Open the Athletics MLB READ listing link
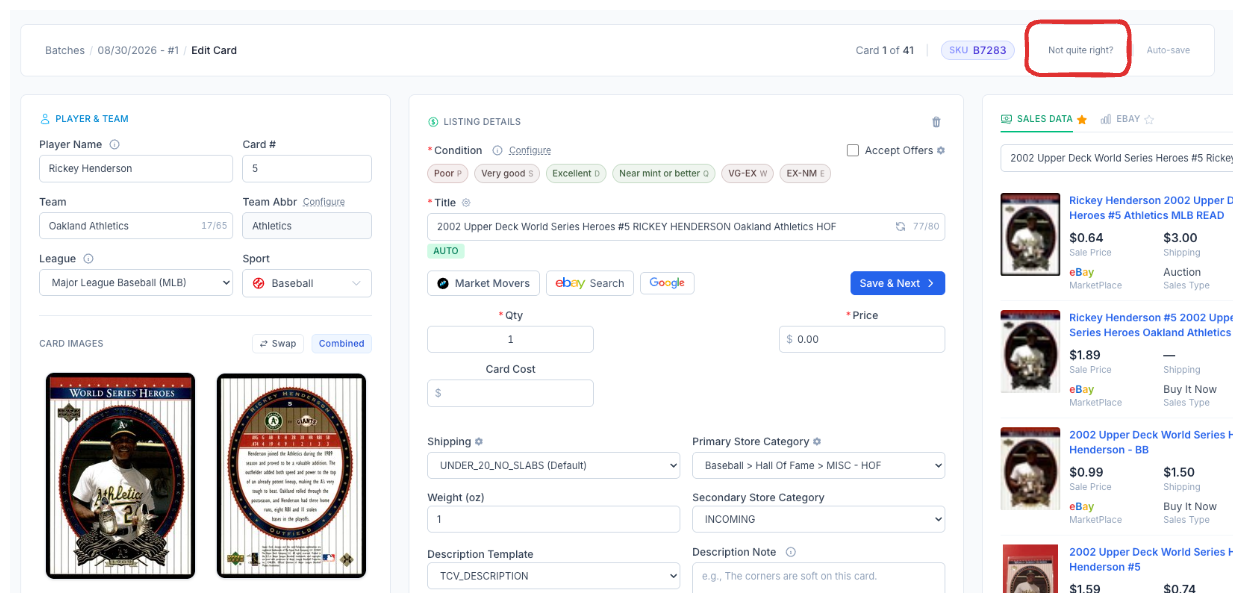Screen dimensions: 1243x603 click(1151, 208)
